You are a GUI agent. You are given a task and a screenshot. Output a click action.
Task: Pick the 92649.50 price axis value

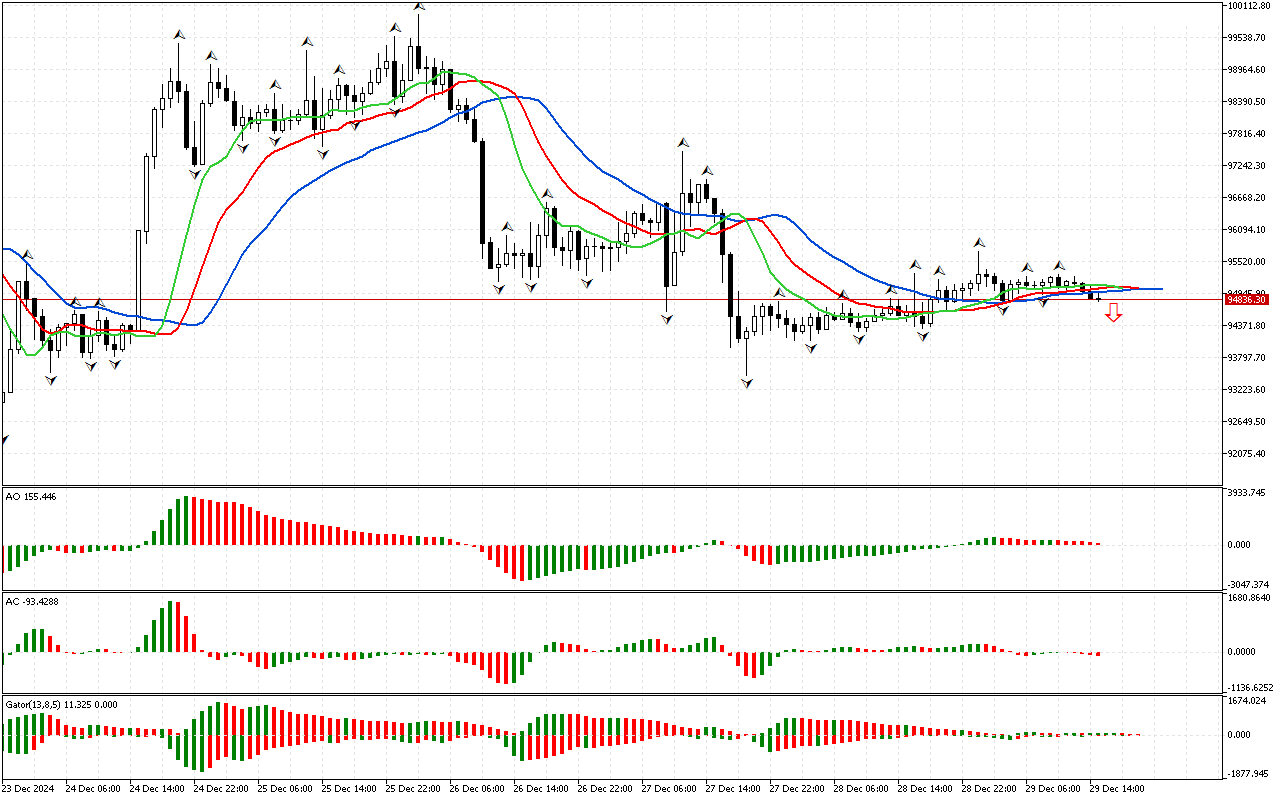pyautogui.click(x=1248, y=422)
